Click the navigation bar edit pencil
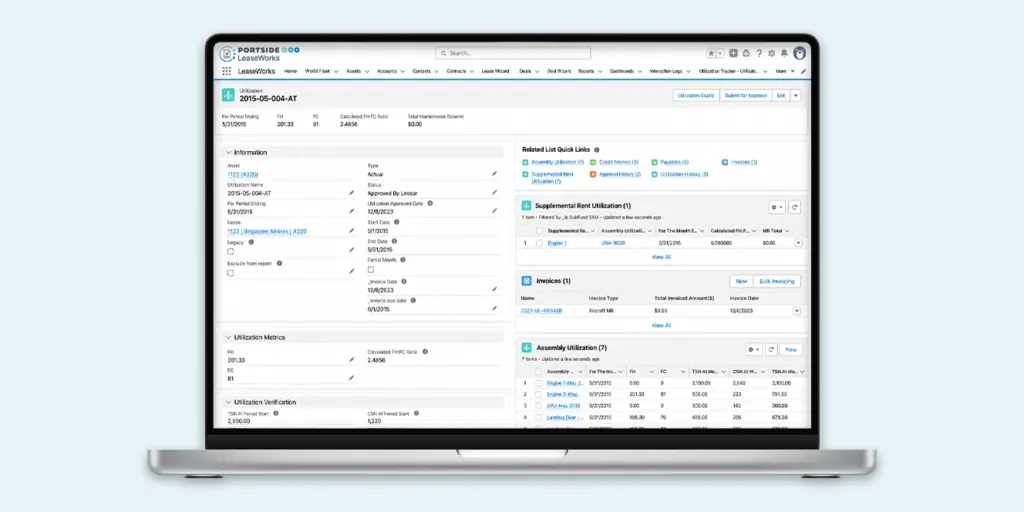This screenshot has width=1024, height=512. pyautogui.click(x=803, y=71)
